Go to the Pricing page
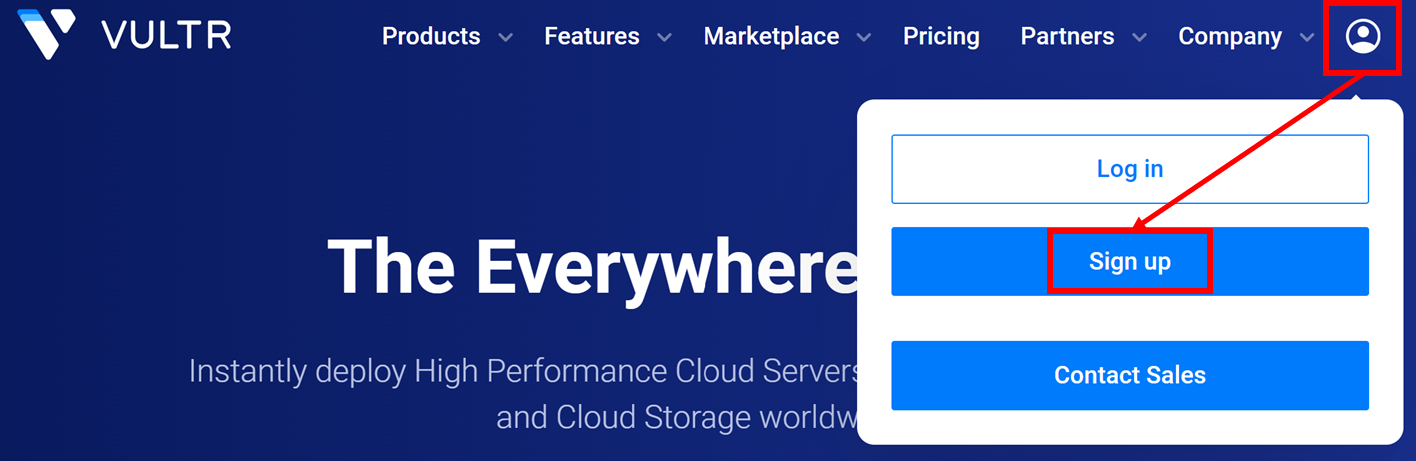 coord(941,37)
